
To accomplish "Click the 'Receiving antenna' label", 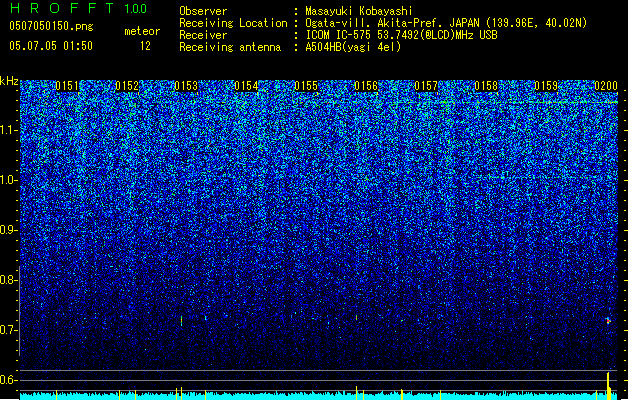I will coord(230,47).
